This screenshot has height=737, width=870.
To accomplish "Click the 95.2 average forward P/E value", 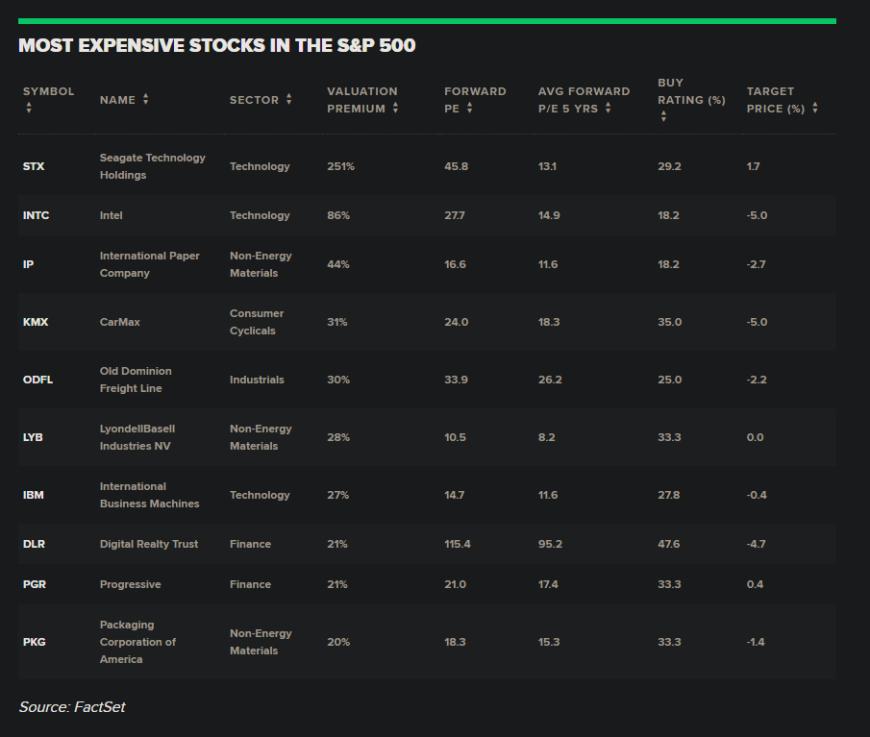I will coord(550,544).
